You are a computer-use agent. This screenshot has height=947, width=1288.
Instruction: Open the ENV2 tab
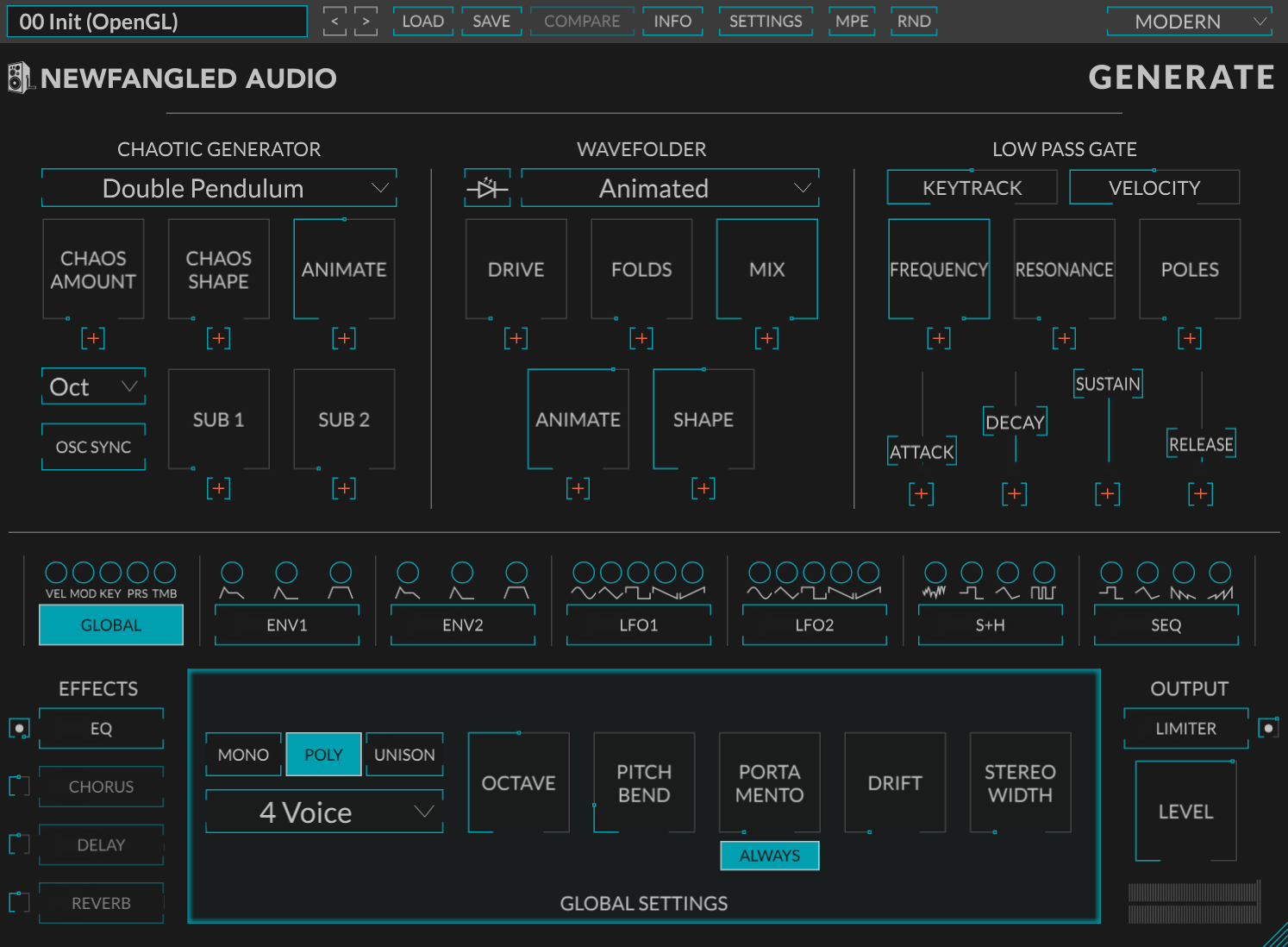(x=463, y=625)
